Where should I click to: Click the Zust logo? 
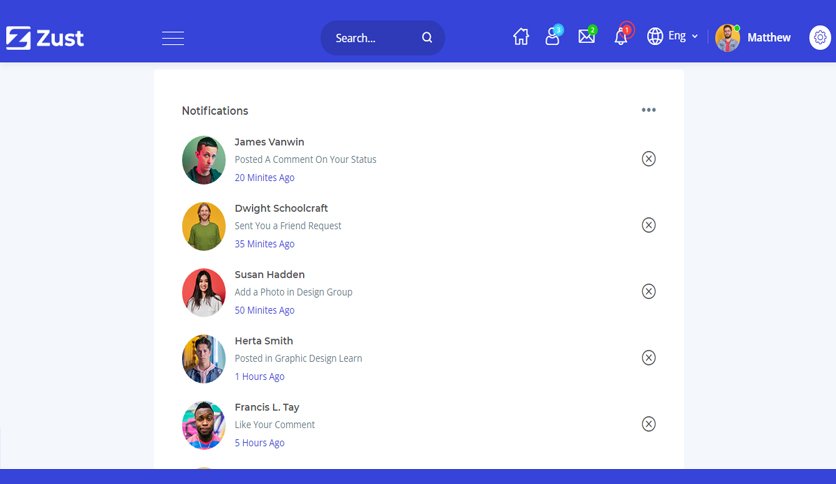tap(45, 38)
